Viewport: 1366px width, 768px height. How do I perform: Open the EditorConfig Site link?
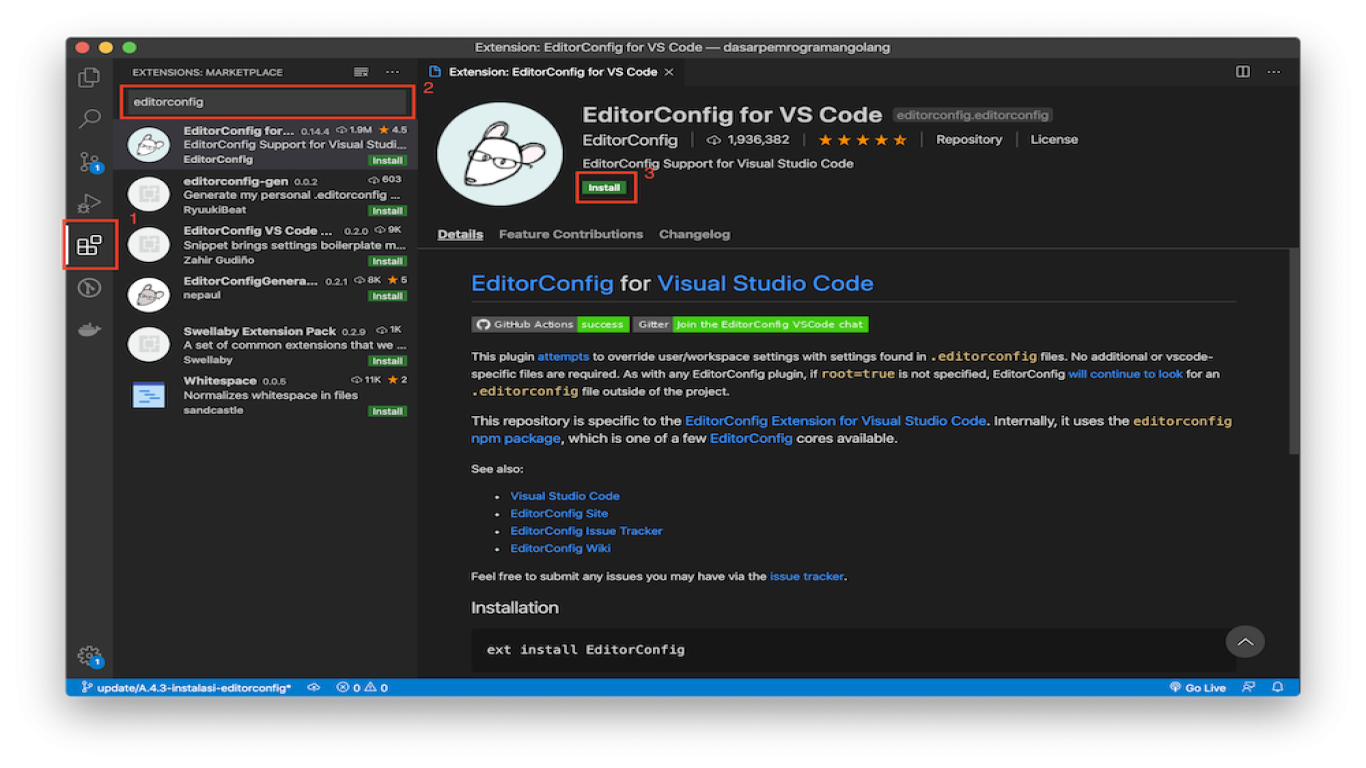pyautogui.click(x=559, y=513)
